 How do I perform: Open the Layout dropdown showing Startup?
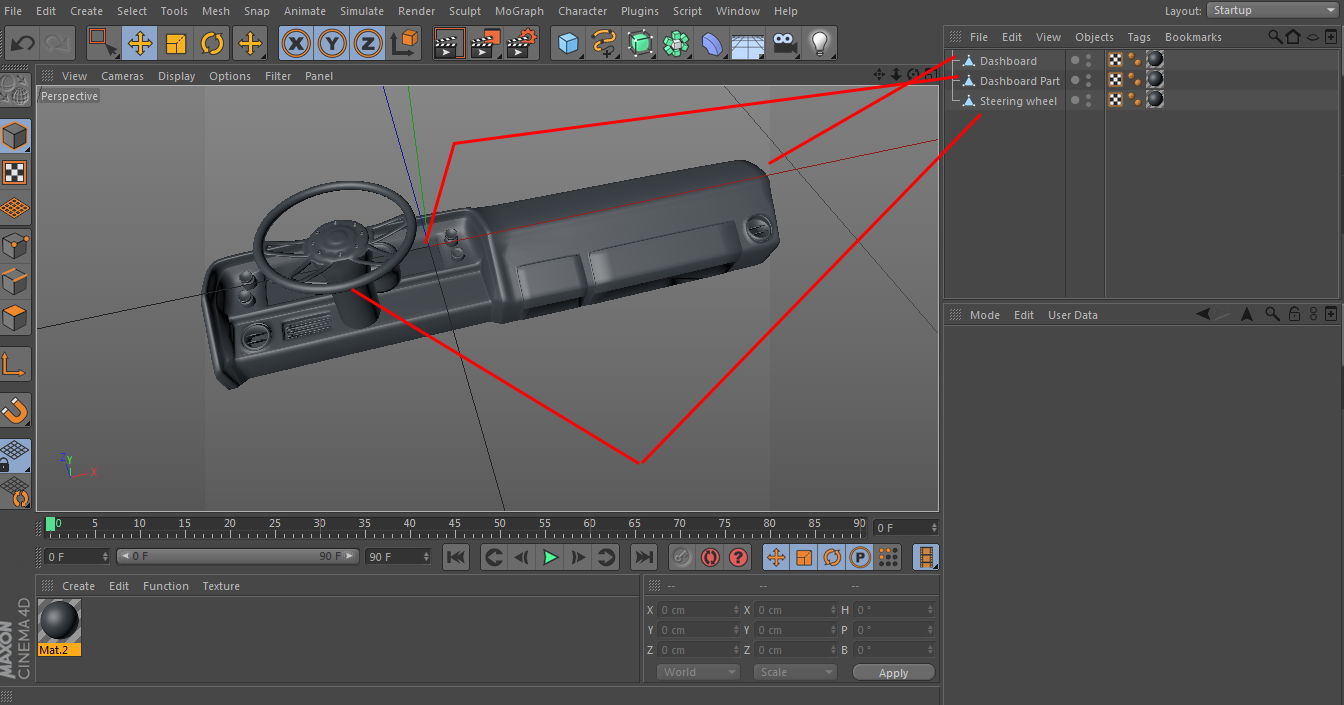[x=1272, y=11]
